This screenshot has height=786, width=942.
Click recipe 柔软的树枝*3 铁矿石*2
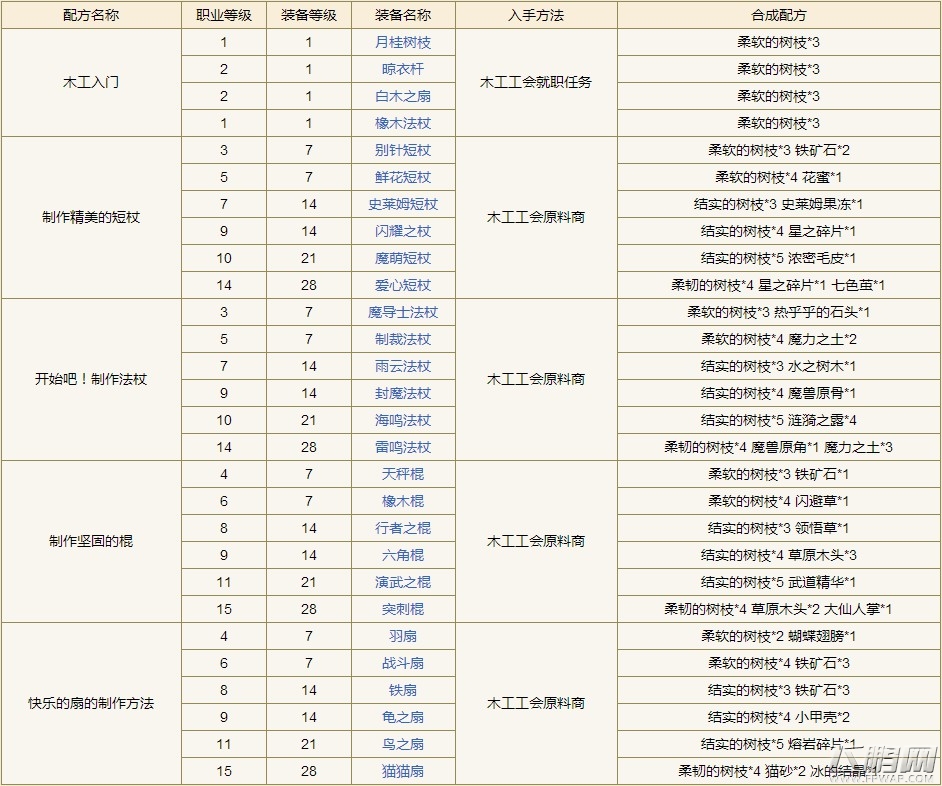point(779,151)
